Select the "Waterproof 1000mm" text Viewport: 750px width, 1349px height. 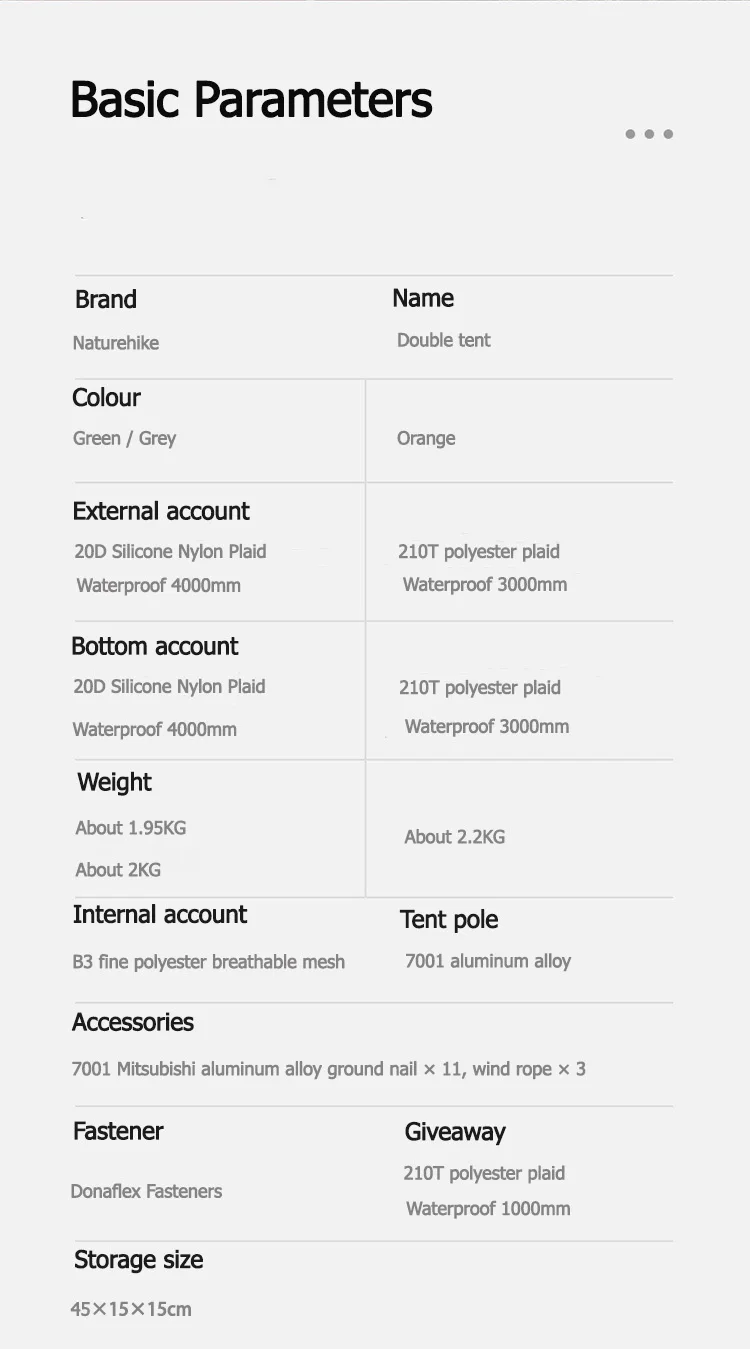pyautogui.click(x=488, y=1209)
